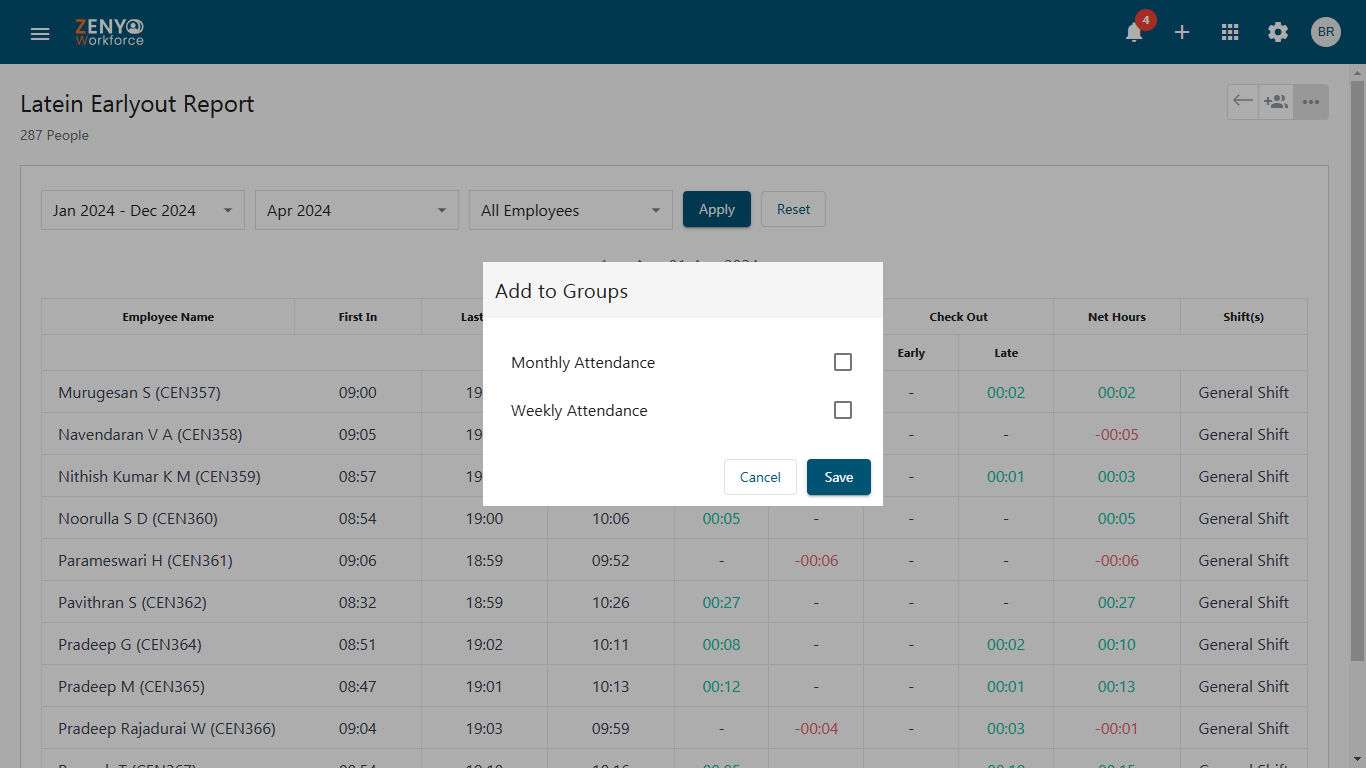Save the group selection
The height and width of the screenshot is (768, 1366).
[839, 477]
